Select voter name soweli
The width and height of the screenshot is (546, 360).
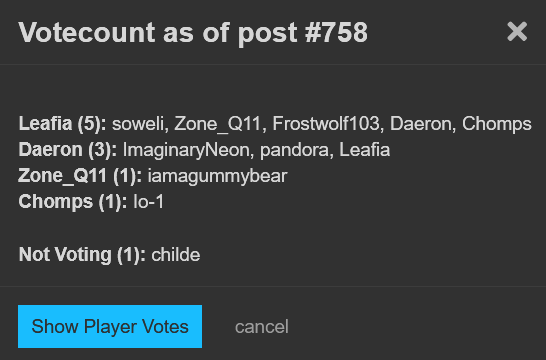coord(138,124)
